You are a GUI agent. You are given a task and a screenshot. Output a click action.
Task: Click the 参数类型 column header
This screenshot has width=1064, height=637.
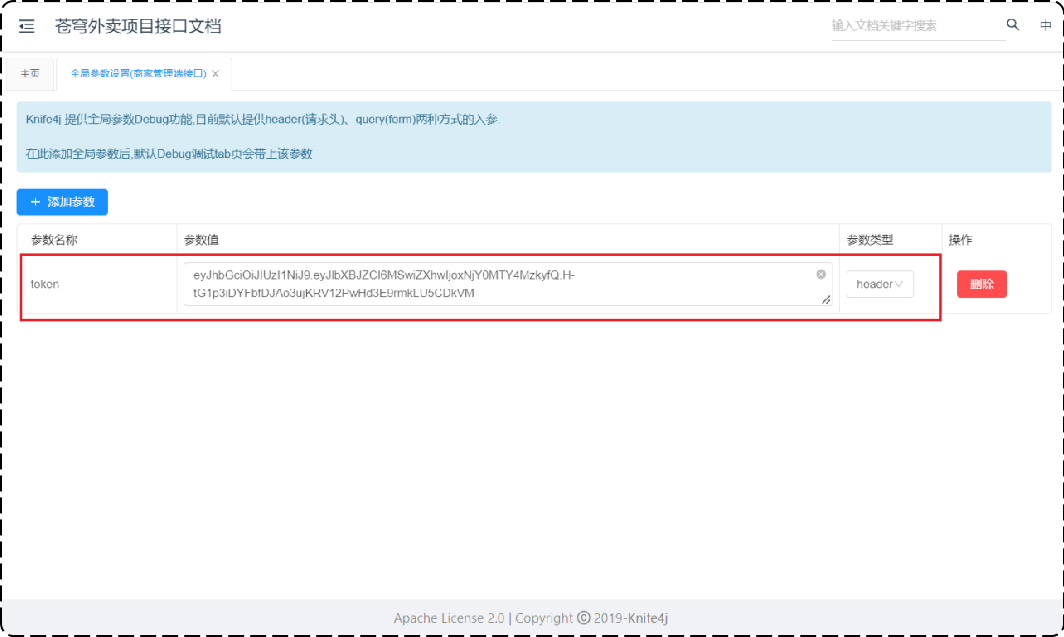870,240
